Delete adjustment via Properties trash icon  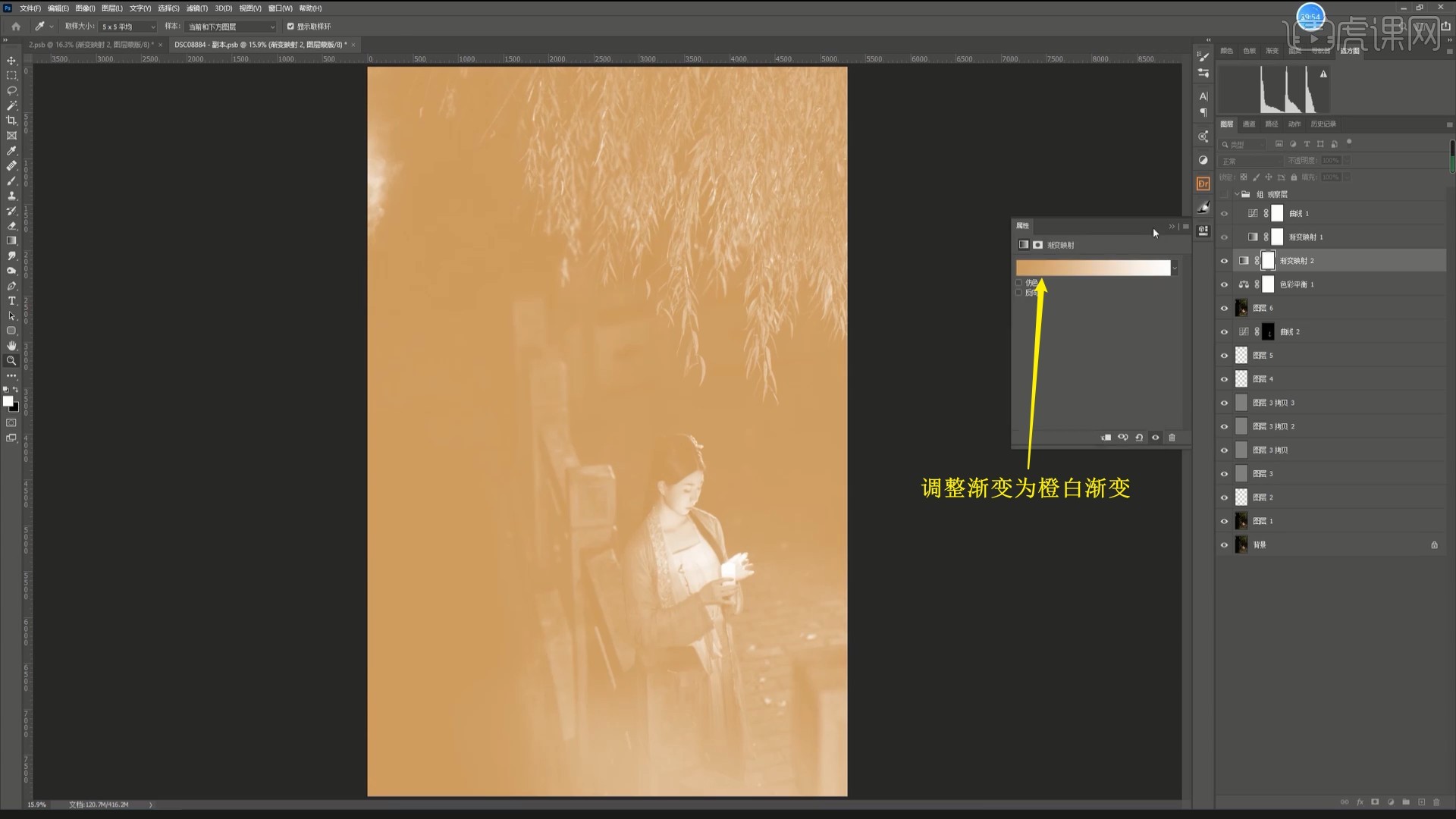[x=1172, y=438]
